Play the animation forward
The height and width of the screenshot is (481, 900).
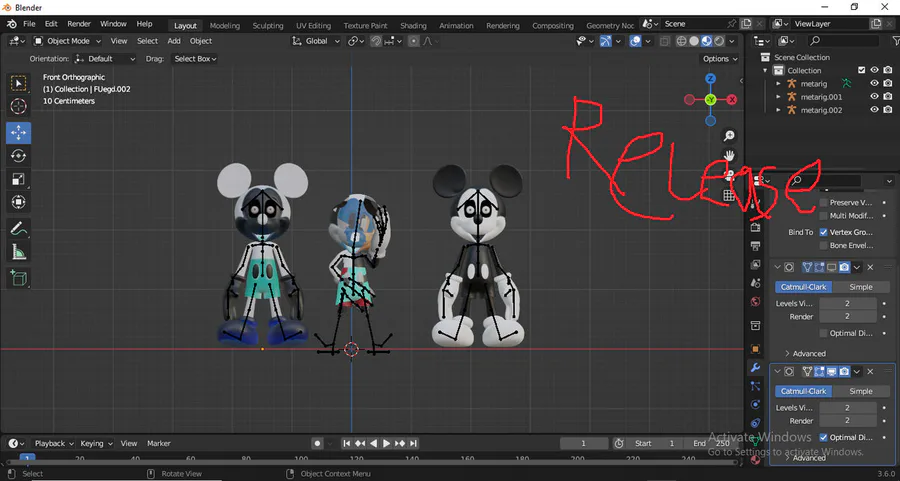tap(387, 443)
